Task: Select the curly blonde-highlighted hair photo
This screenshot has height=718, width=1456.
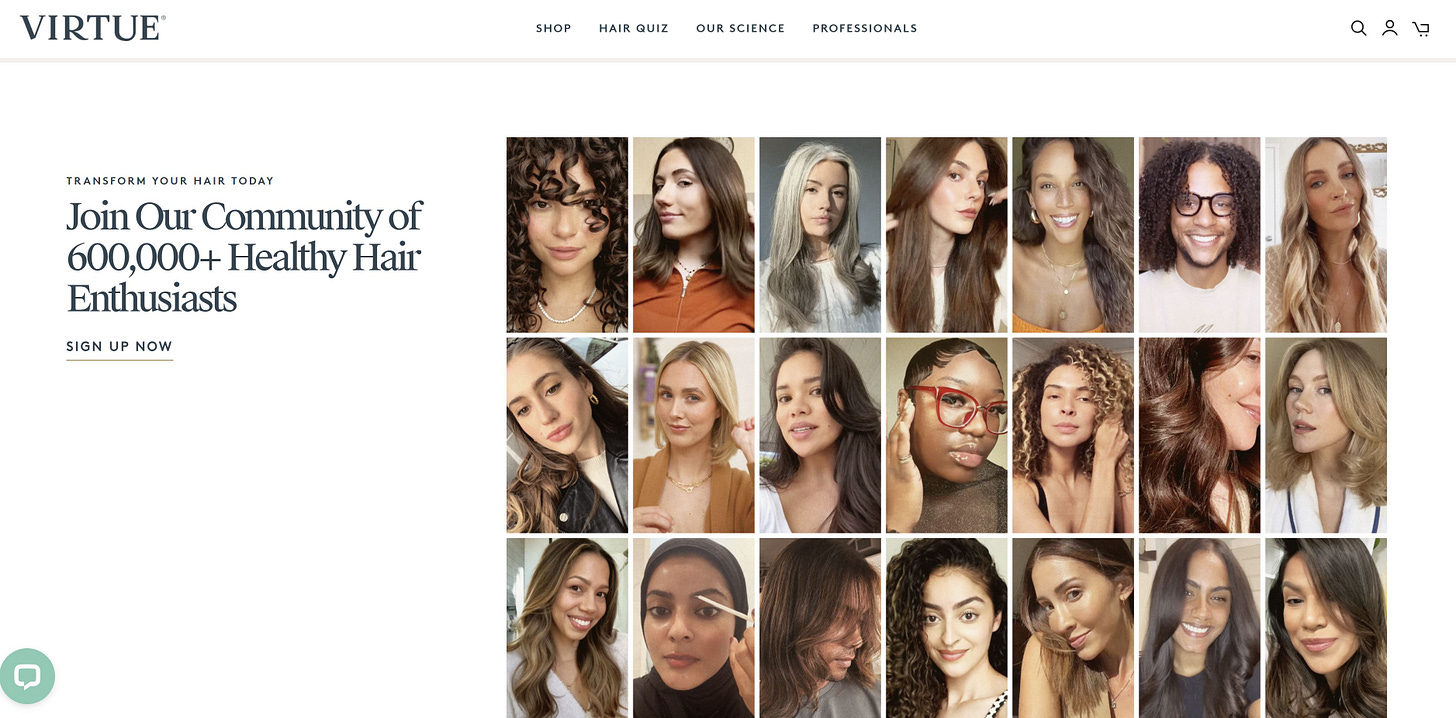Action: coord(1073,435)
